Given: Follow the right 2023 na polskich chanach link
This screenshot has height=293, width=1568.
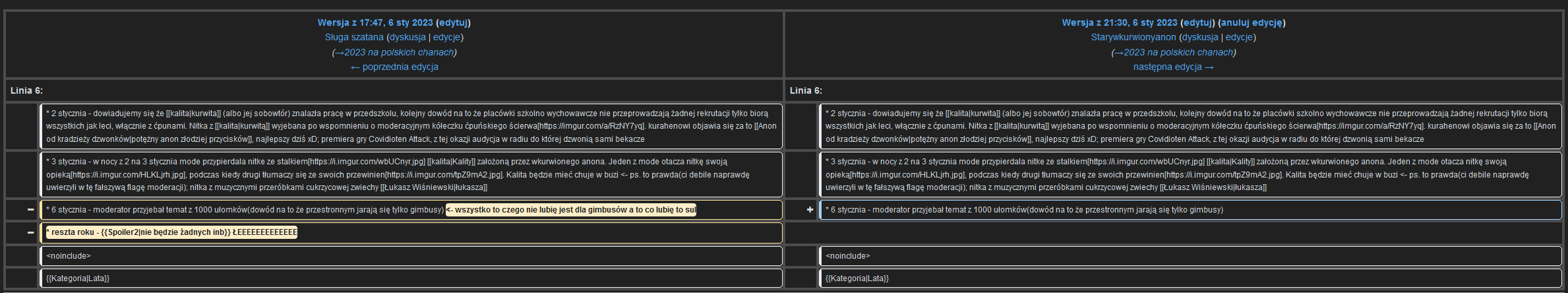Looking at the screenshot, I should [1174, 52].
